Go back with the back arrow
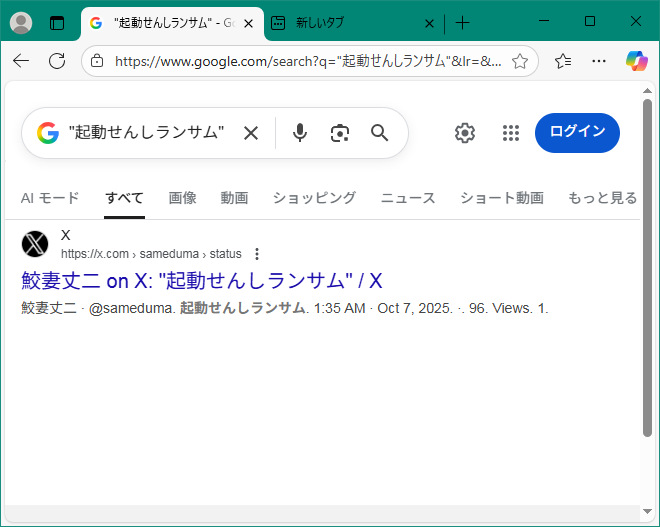Image resolution: width=660 pixels, height=527 pixels. 21,61
